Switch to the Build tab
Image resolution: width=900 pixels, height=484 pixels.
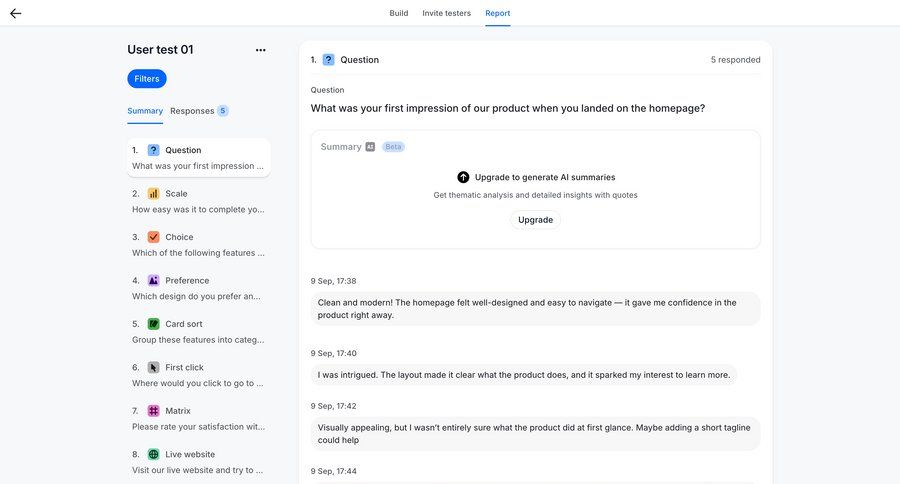tap(398, 13)
